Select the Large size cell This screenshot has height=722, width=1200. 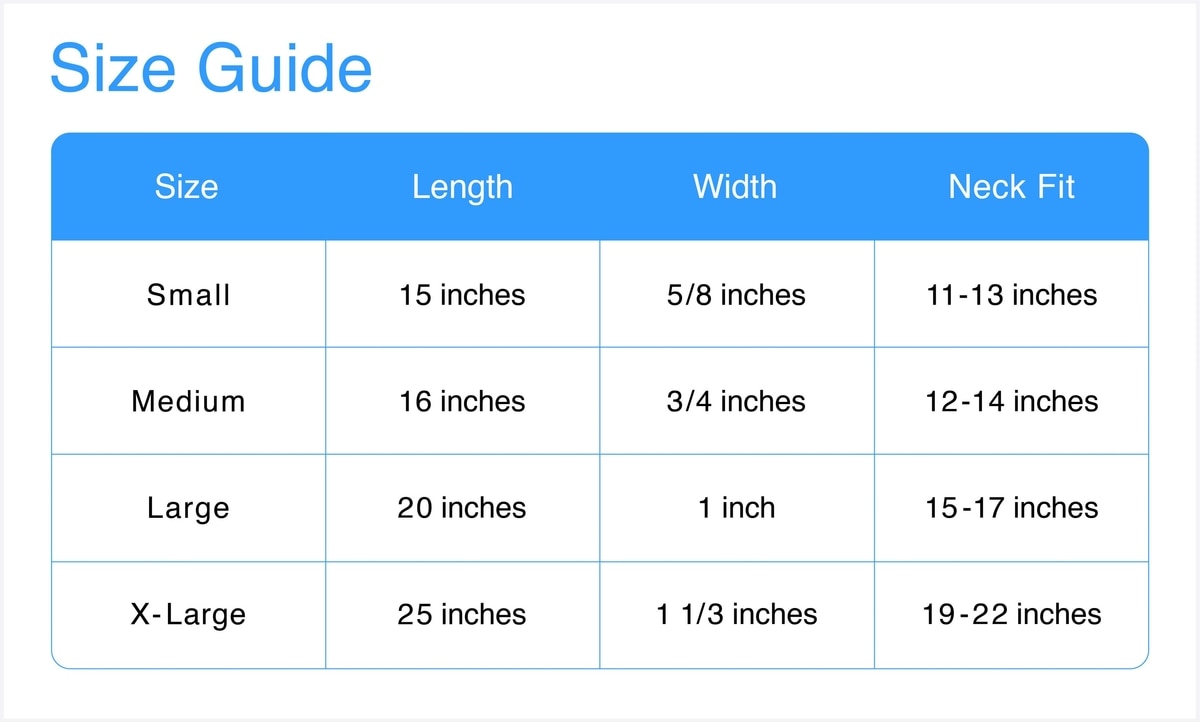pyautogui.click(x=188, y=508)
